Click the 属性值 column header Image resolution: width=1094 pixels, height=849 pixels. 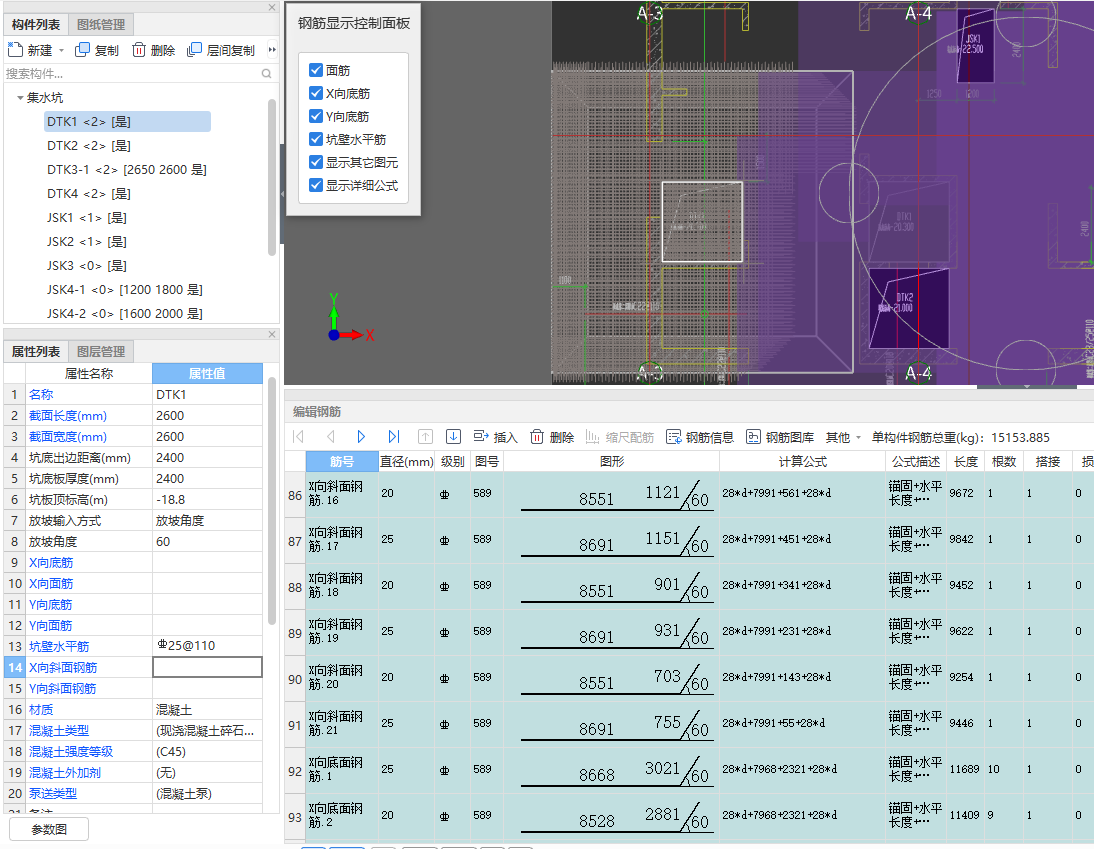pyautogui.click(x=207, y=373)
